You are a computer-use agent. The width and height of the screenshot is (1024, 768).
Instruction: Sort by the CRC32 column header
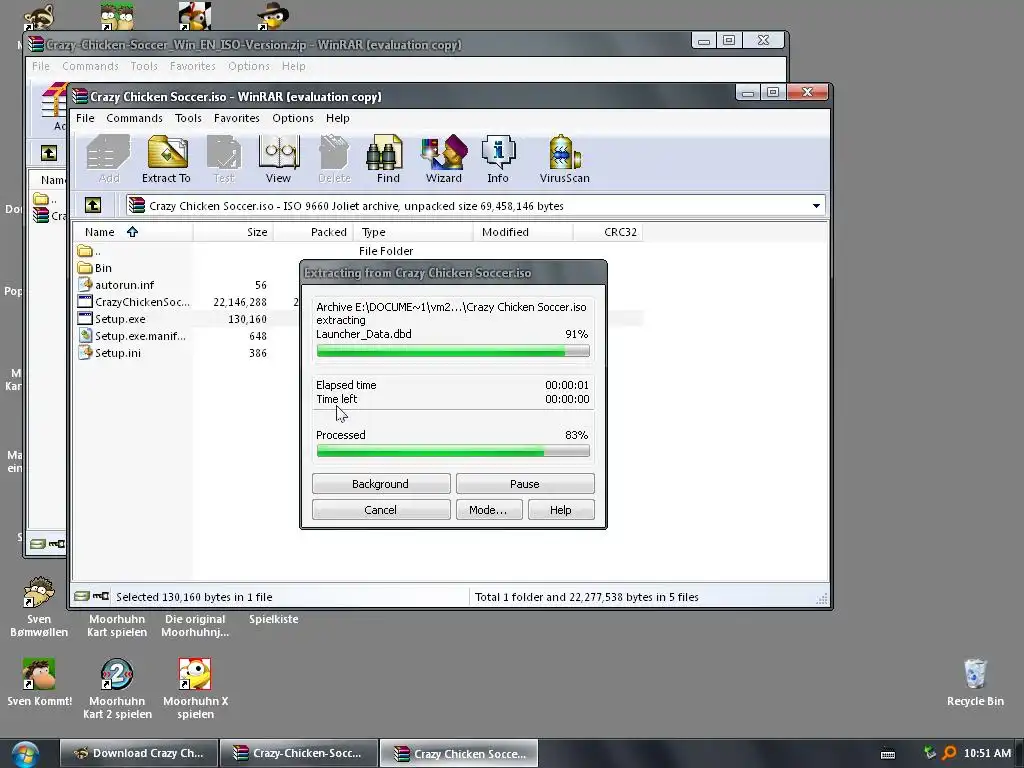tap(608, 232)
